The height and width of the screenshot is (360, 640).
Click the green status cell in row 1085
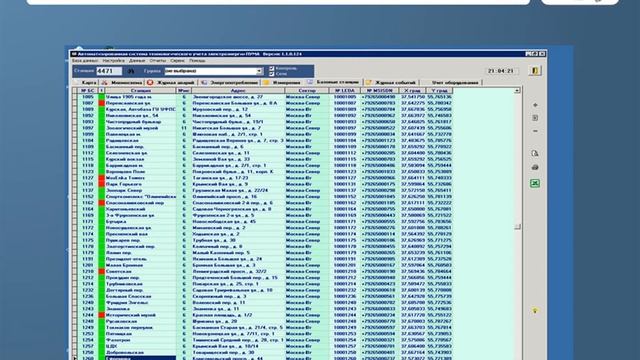102,97
